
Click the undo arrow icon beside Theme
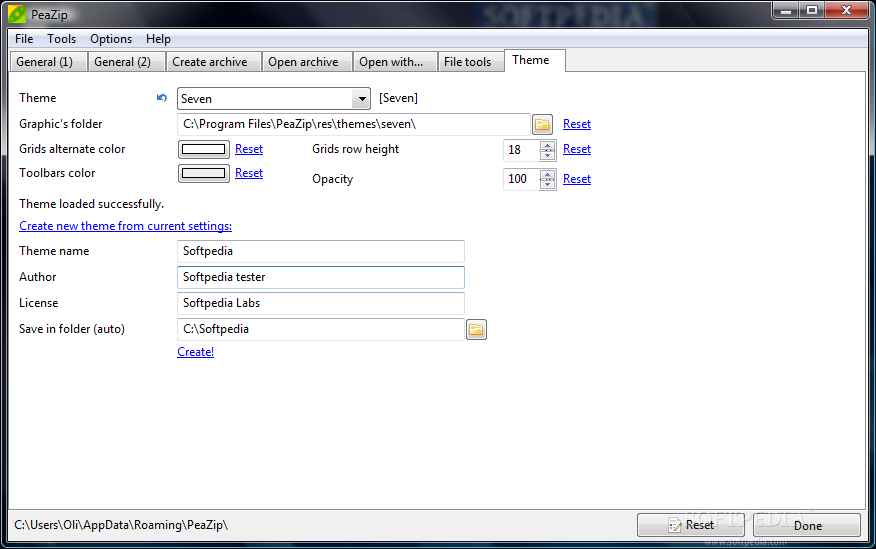point(161,98)
